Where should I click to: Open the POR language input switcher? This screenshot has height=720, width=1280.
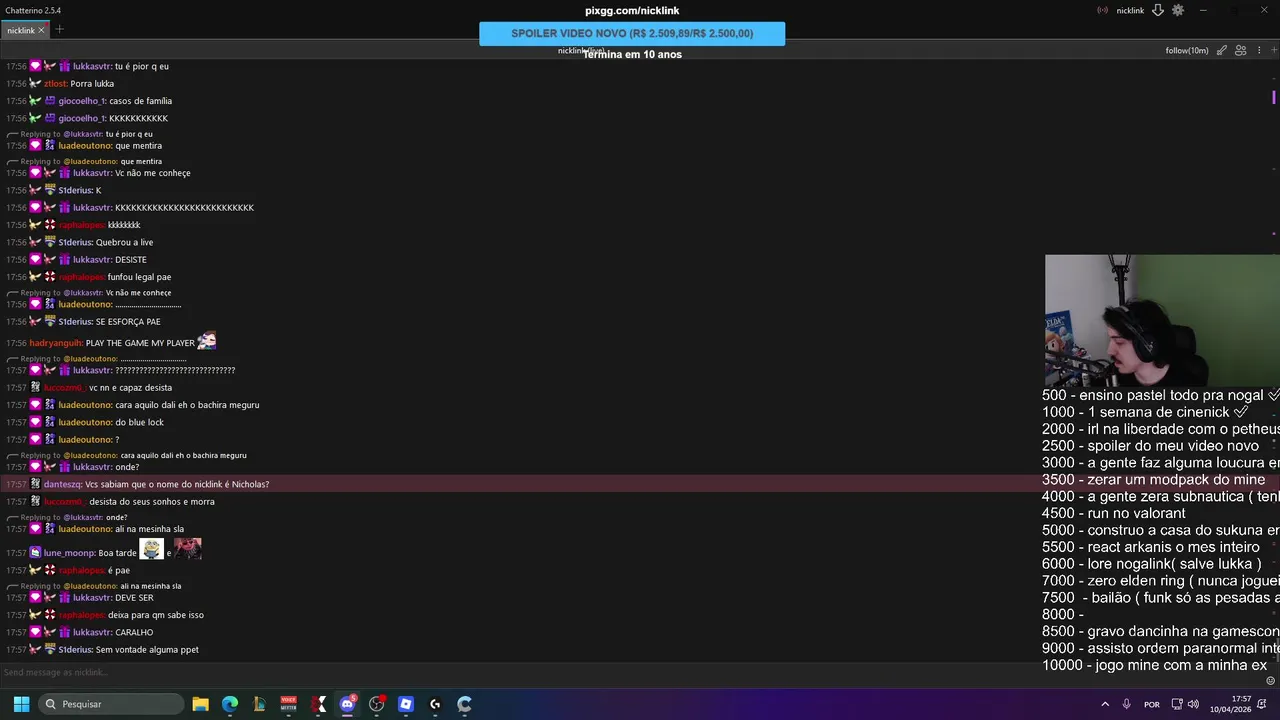tap(1152, 704)
